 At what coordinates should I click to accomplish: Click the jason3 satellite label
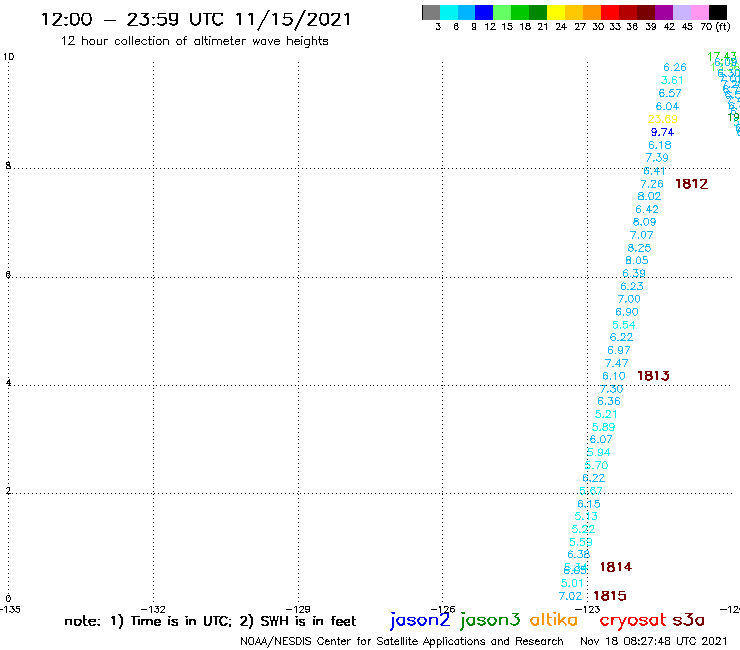click(490, 620)
